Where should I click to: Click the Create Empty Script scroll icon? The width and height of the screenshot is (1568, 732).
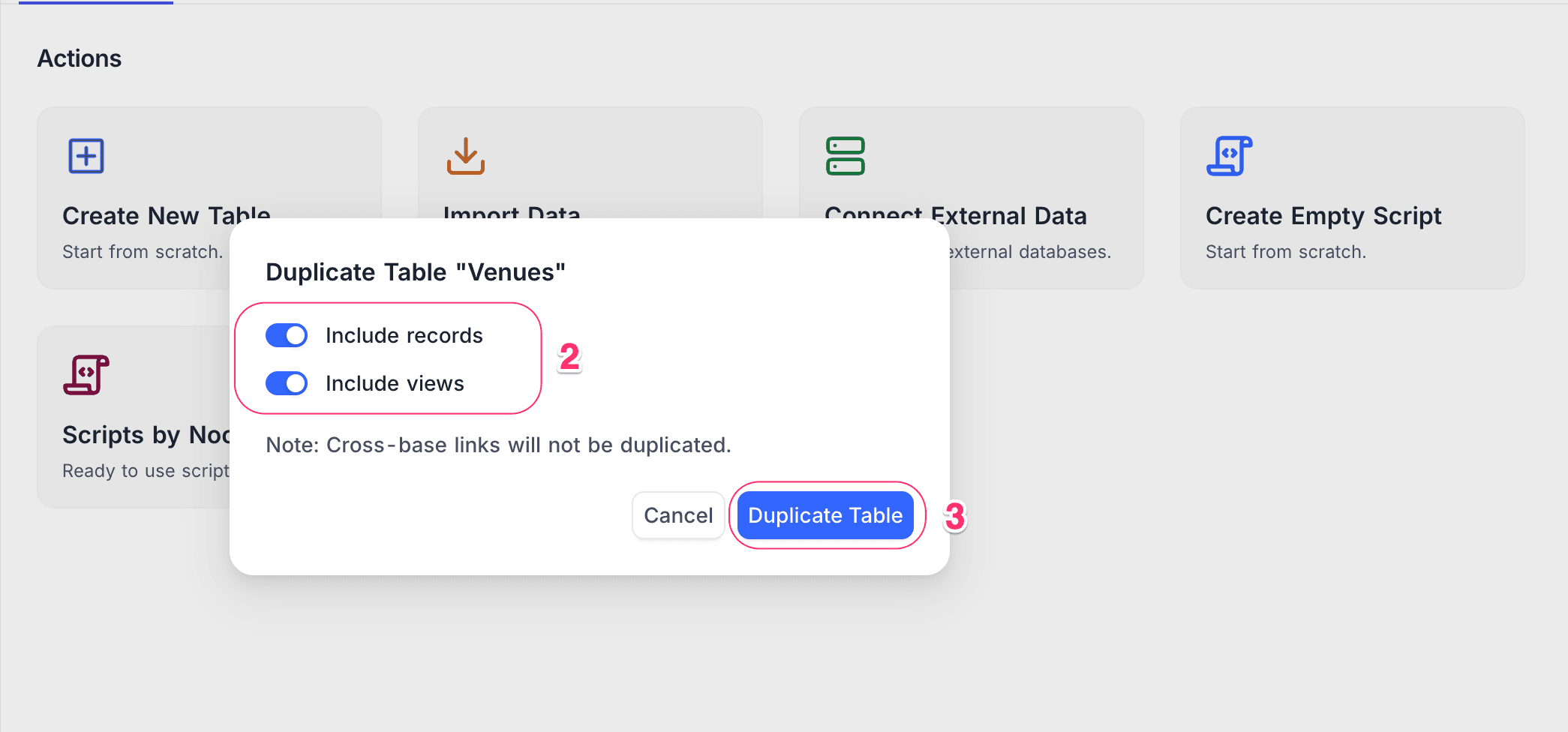[1229, 156]
